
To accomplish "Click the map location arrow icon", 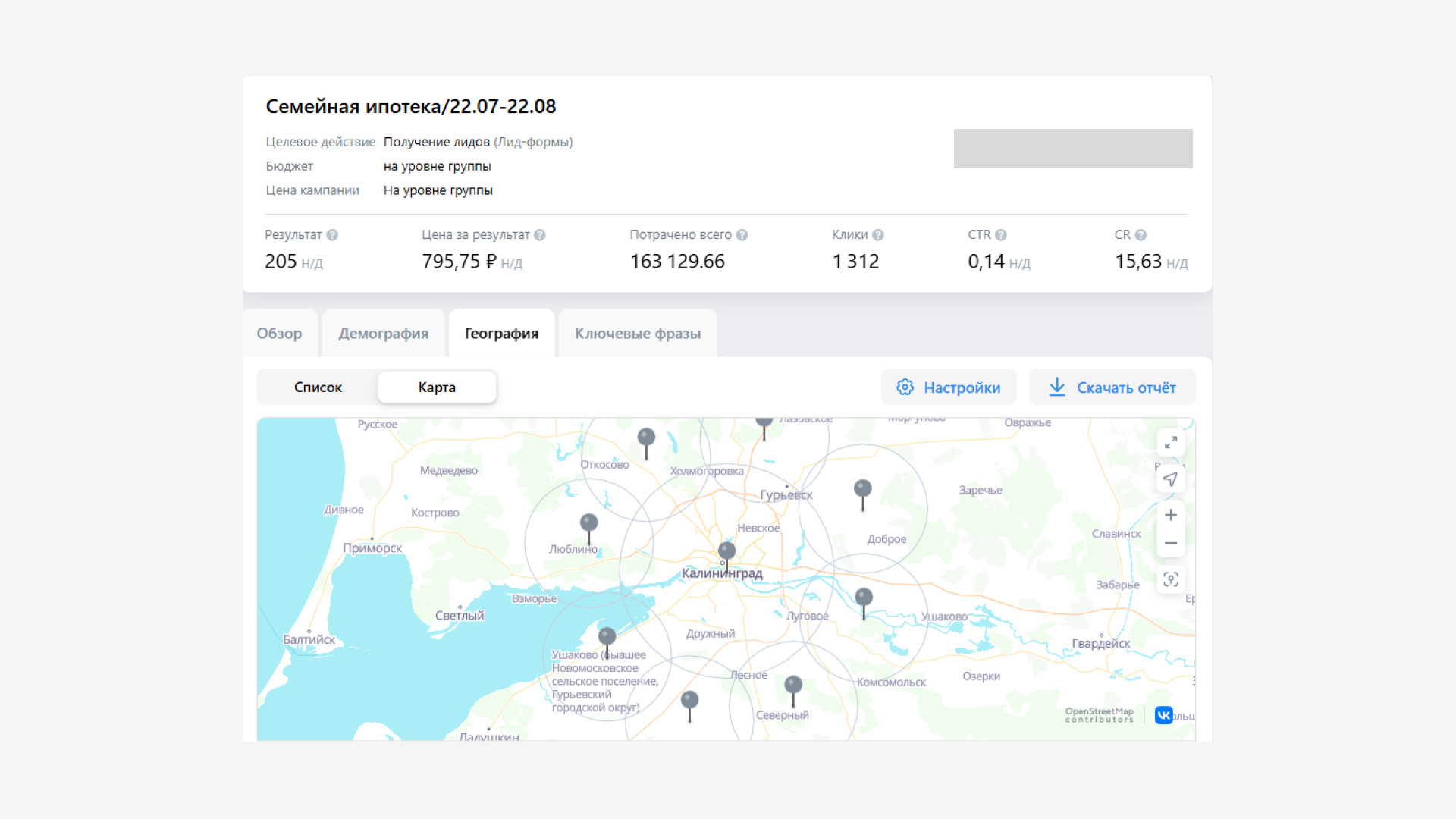I will pos(1171,479).
